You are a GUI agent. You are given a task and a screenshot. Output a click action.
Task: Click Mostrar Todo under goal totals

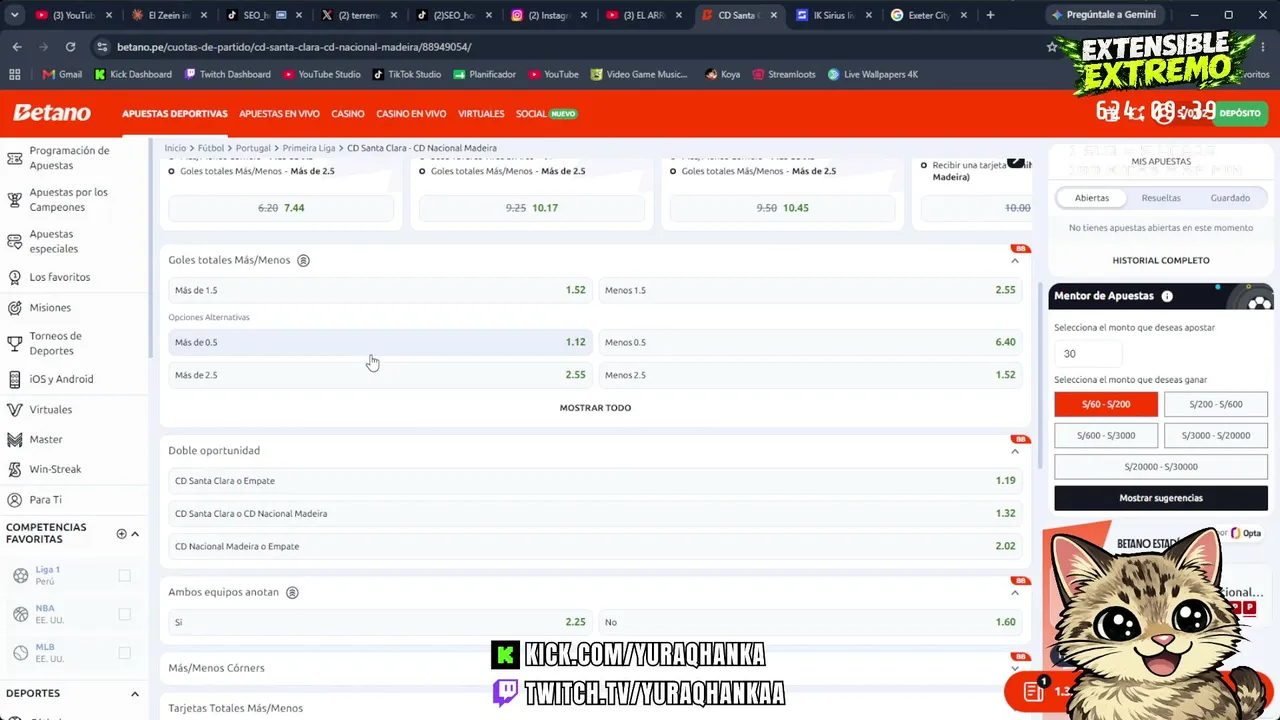(595, 408)
